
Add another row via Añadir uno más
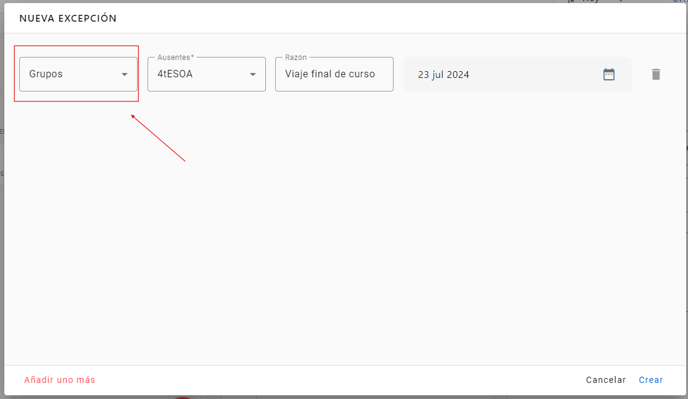point(60,380)
